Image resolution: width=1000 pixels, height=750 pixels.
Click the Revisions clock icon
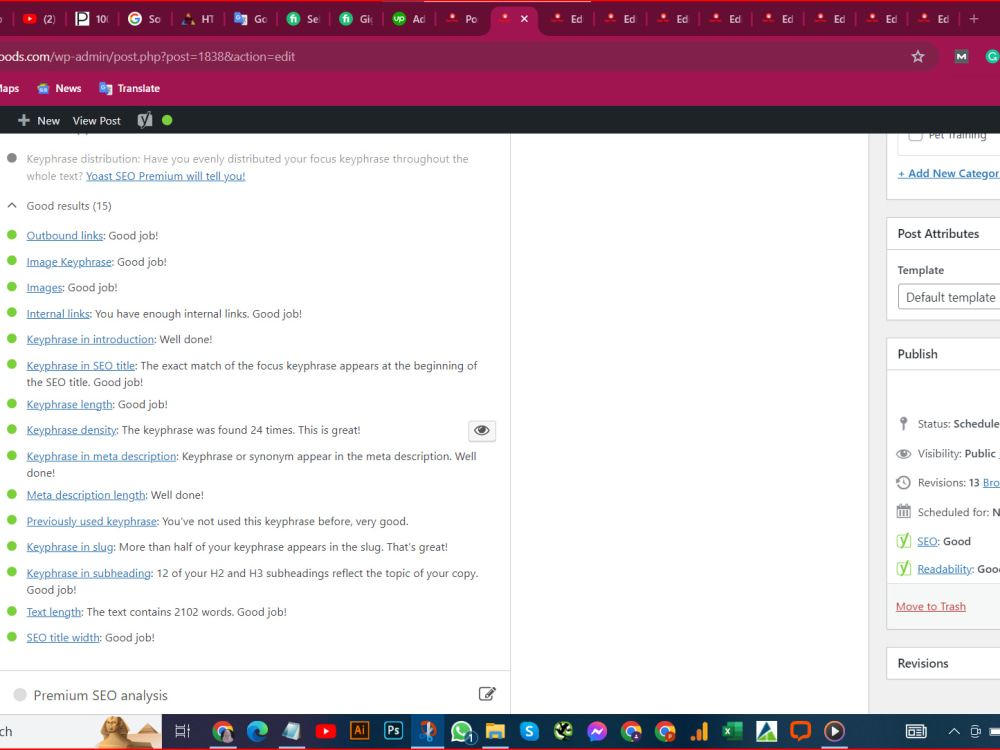(903, 483)
